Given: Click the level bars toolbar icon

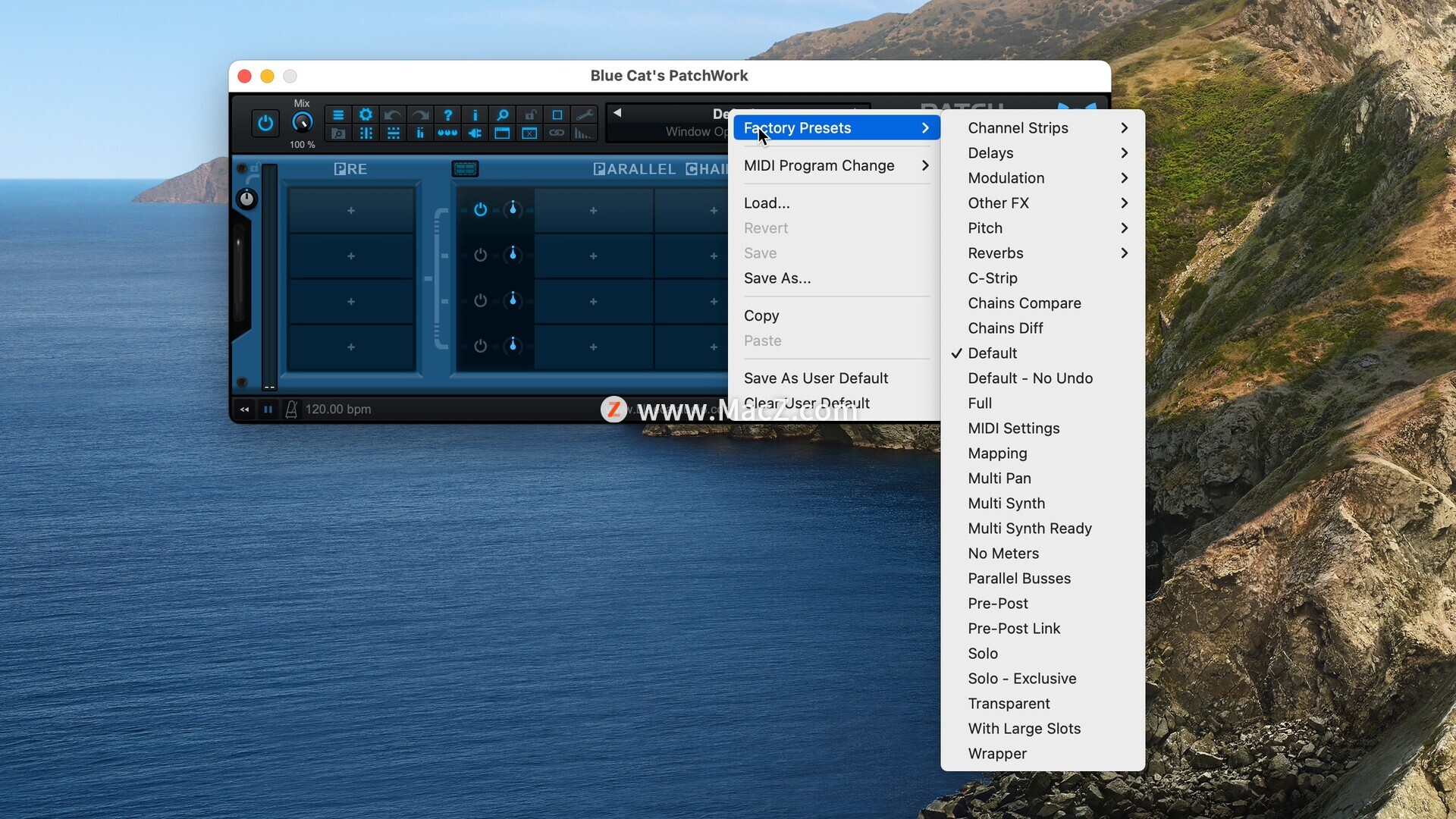Looking at the screenshot, I should [x=420, y=133].
